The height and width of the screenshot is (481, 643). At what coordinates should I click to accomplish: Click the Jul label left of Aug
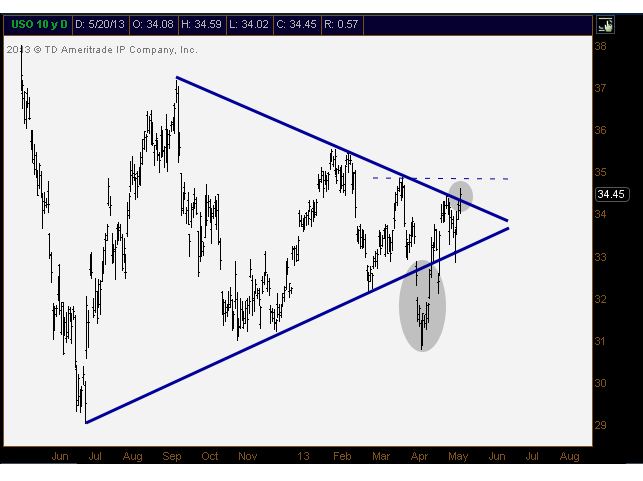coord(95,456)
